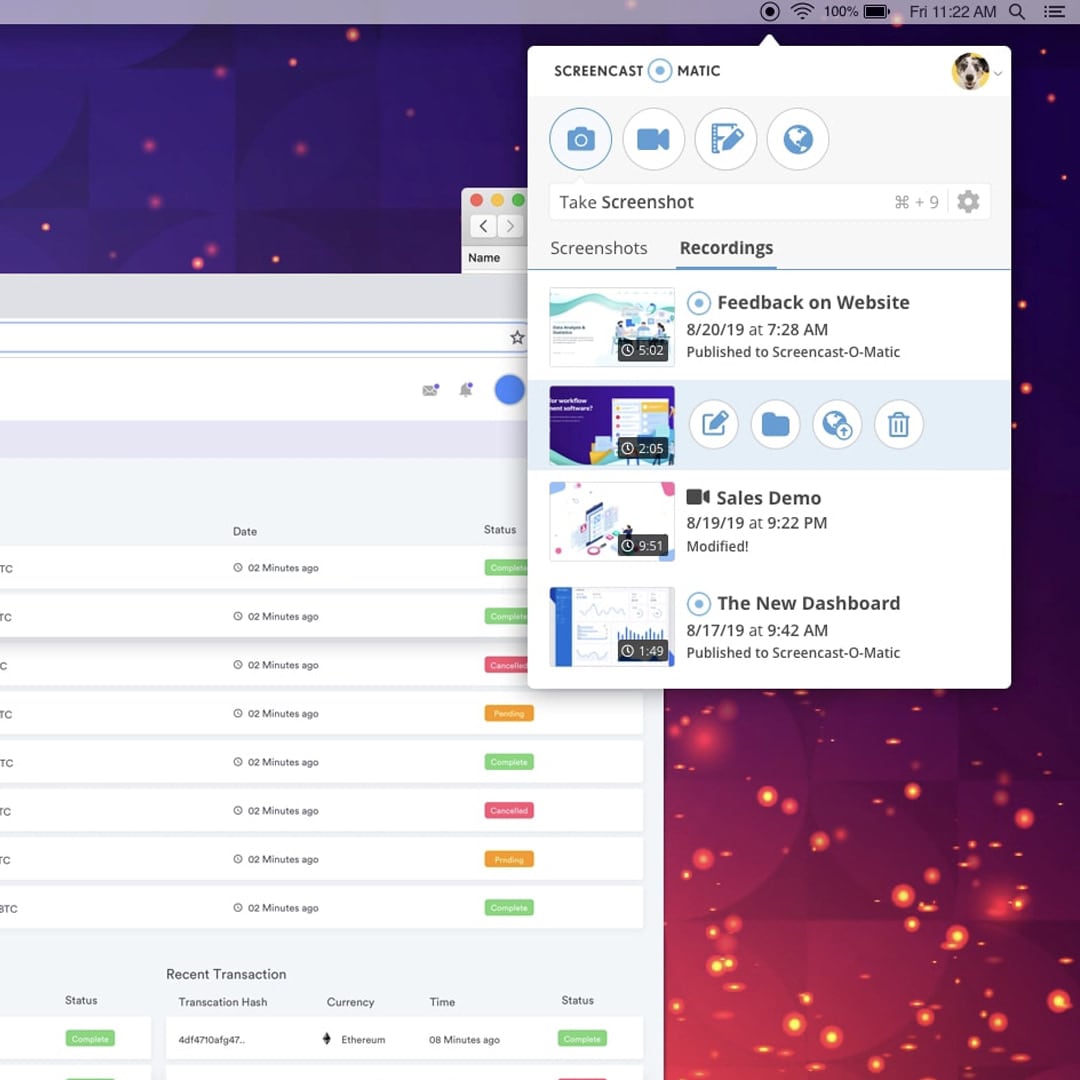The width and height of the screenshot is (1080, 1080).
Task: Open the Feedback on Website thumbnail
Action: click(x=612, y=327)
